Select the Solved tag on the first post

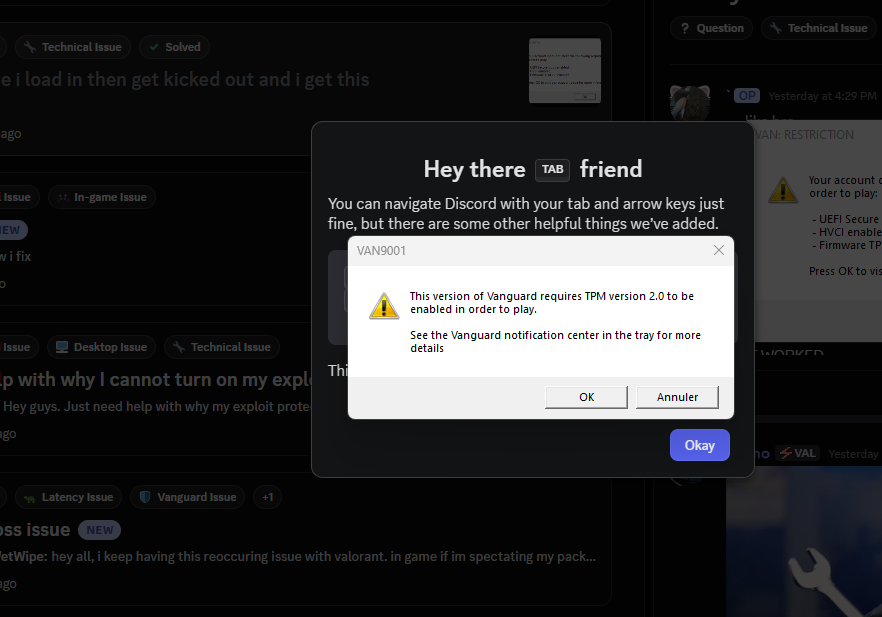(174, 47)
